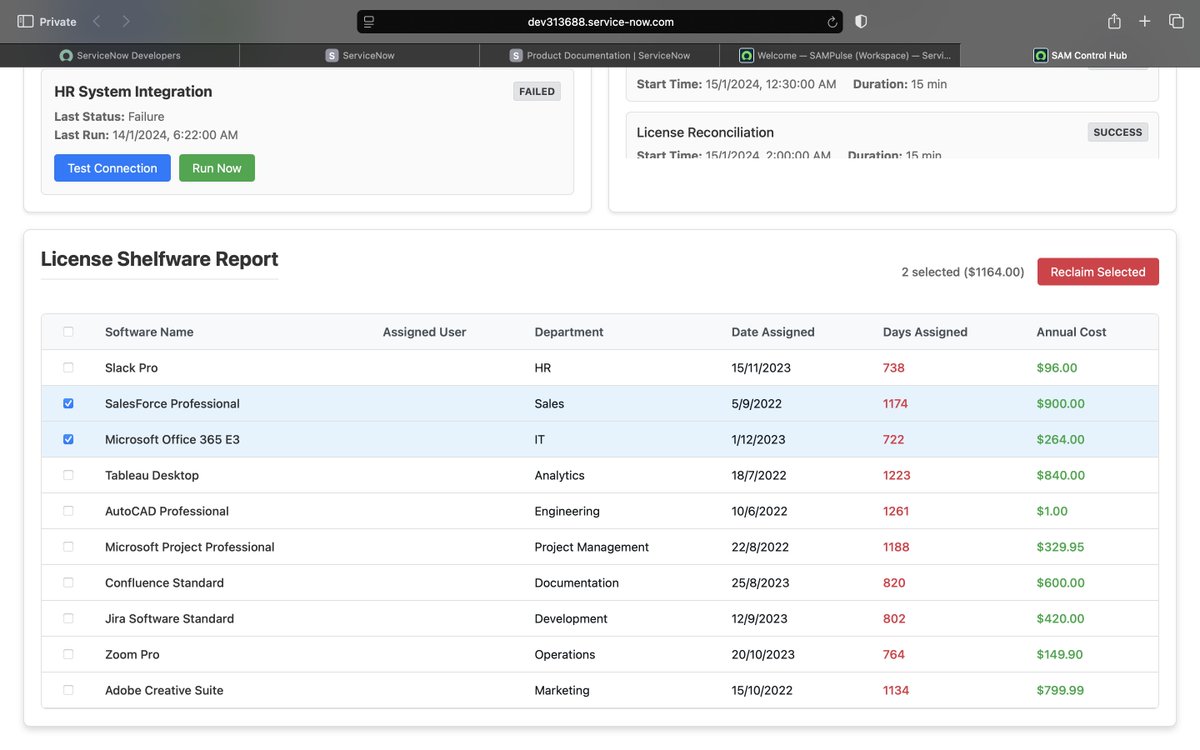The image size is (1200, 750).
Task: Click the Tableau Desktop software name
Action: tap(152, 475)
